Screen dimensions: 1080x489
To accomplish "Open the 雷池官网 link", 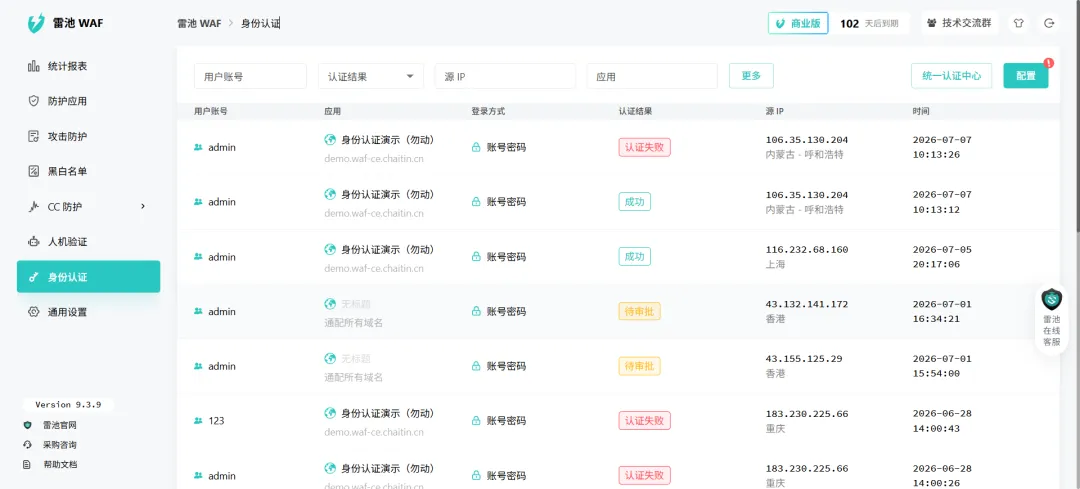I will pos(60,426).
